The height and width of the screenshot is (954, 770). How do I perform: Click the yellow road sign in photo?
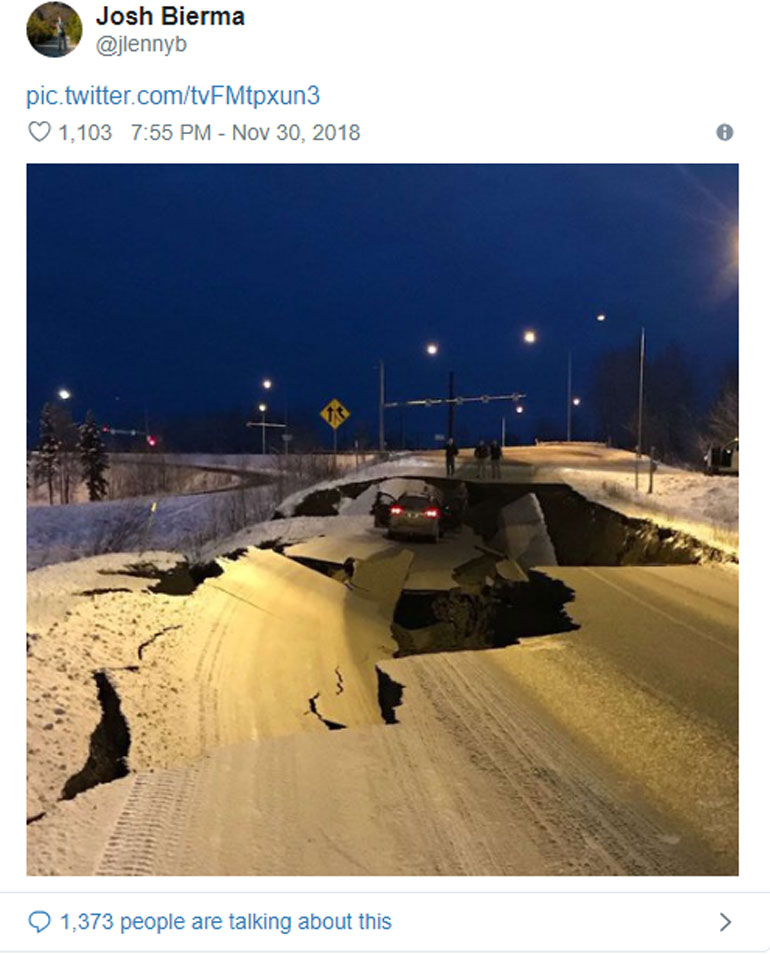click(335, 414)
